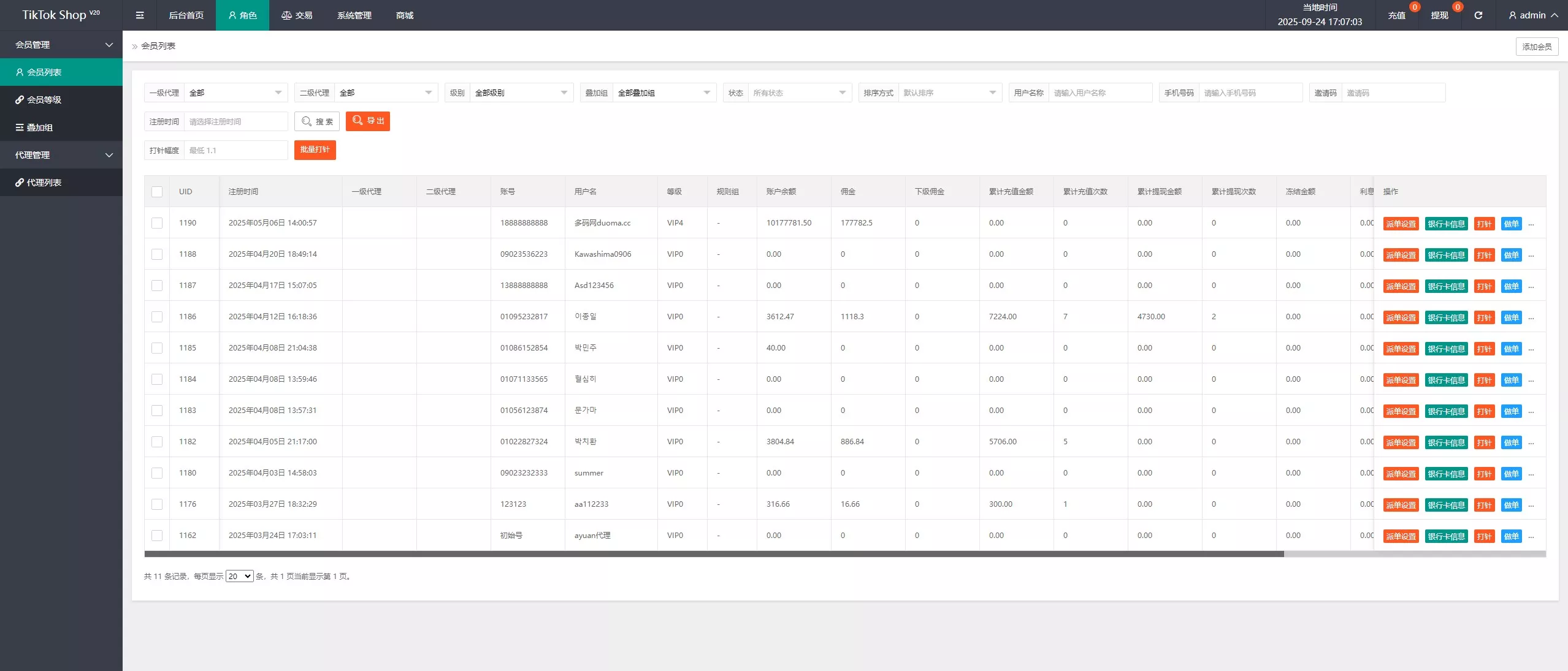Open the 充值 recharge notification
The height and width of the screenshot is (671, 1568).
point(1397,15)
